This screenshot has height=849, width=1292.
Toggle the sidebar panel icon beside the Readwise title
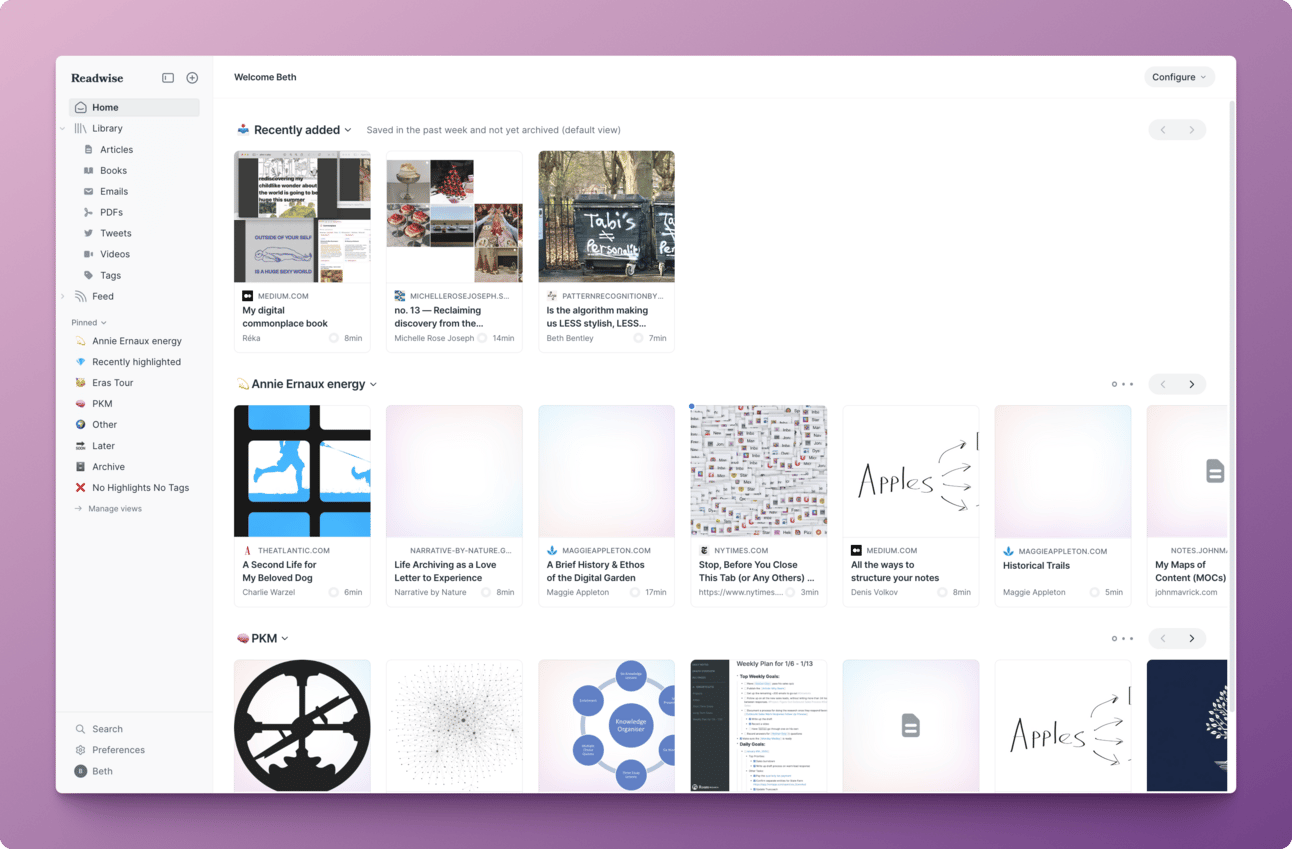(168, 78)
